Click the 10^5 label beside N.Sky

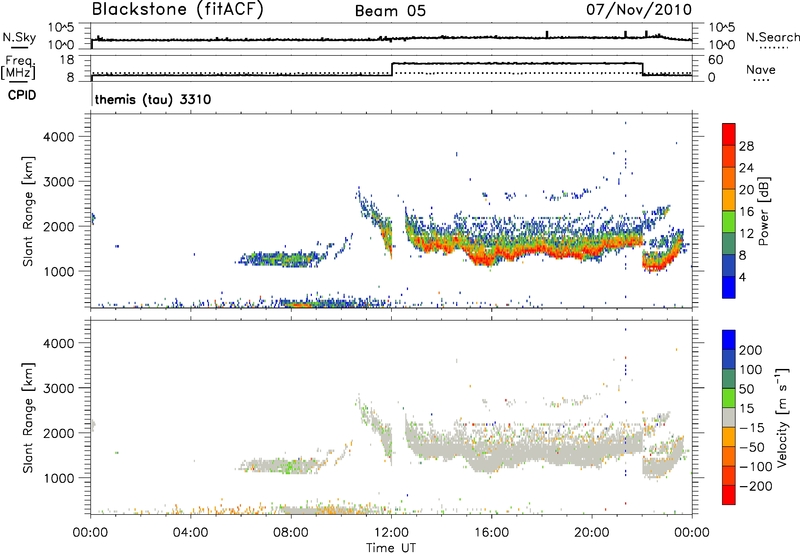[x=61, y=27]
